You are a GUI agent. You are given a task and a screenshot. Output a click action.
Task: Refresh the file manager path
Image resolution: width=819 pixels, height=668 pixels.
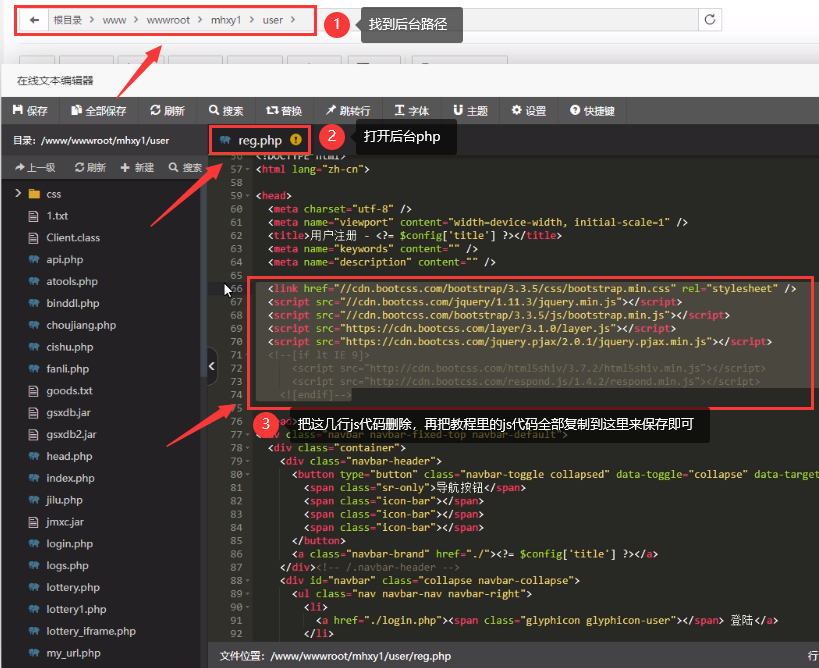[710, 20]
